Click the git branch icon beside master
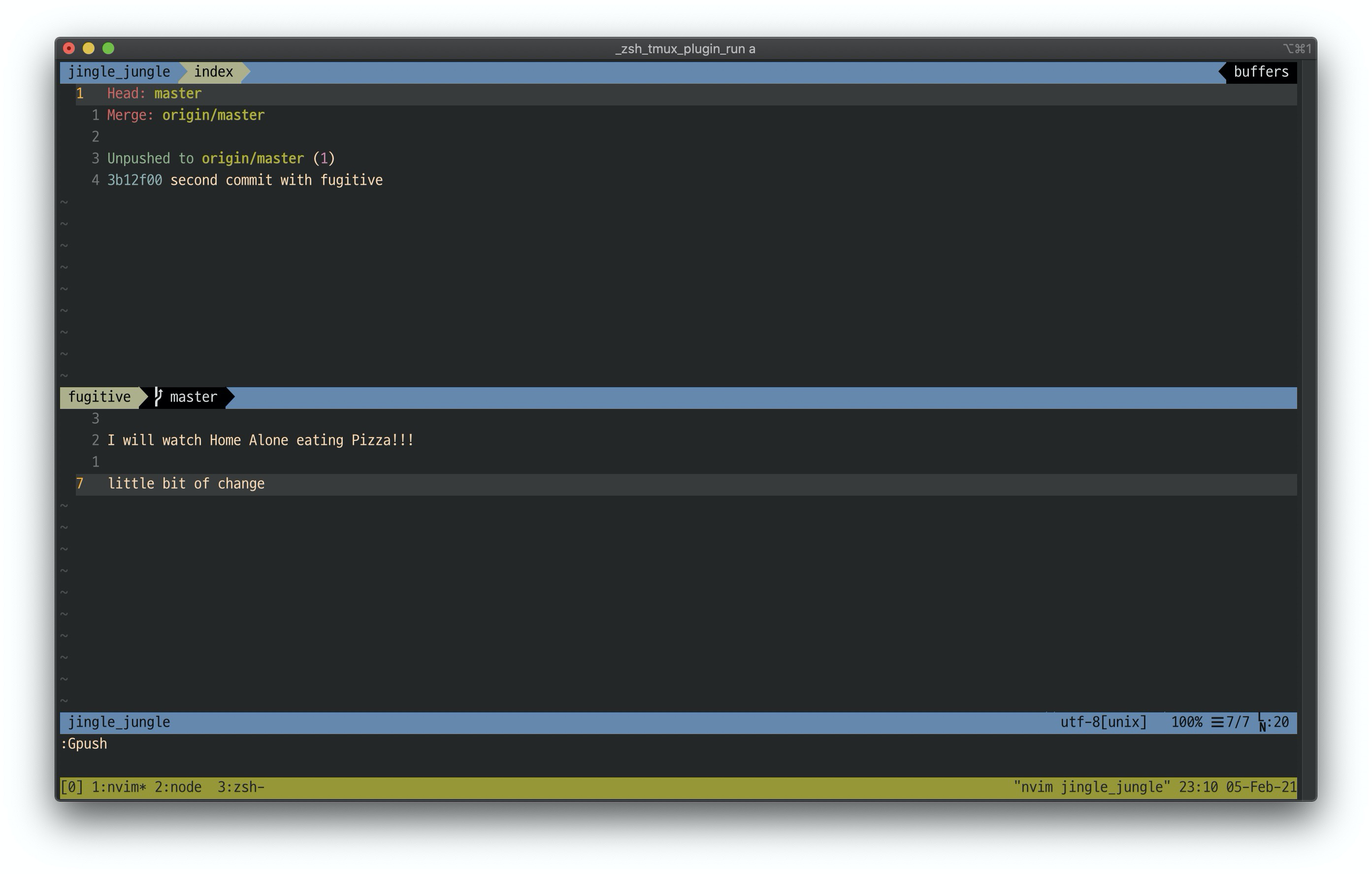The height and width of the screenshot is (874, 1372). pos(159,397)
